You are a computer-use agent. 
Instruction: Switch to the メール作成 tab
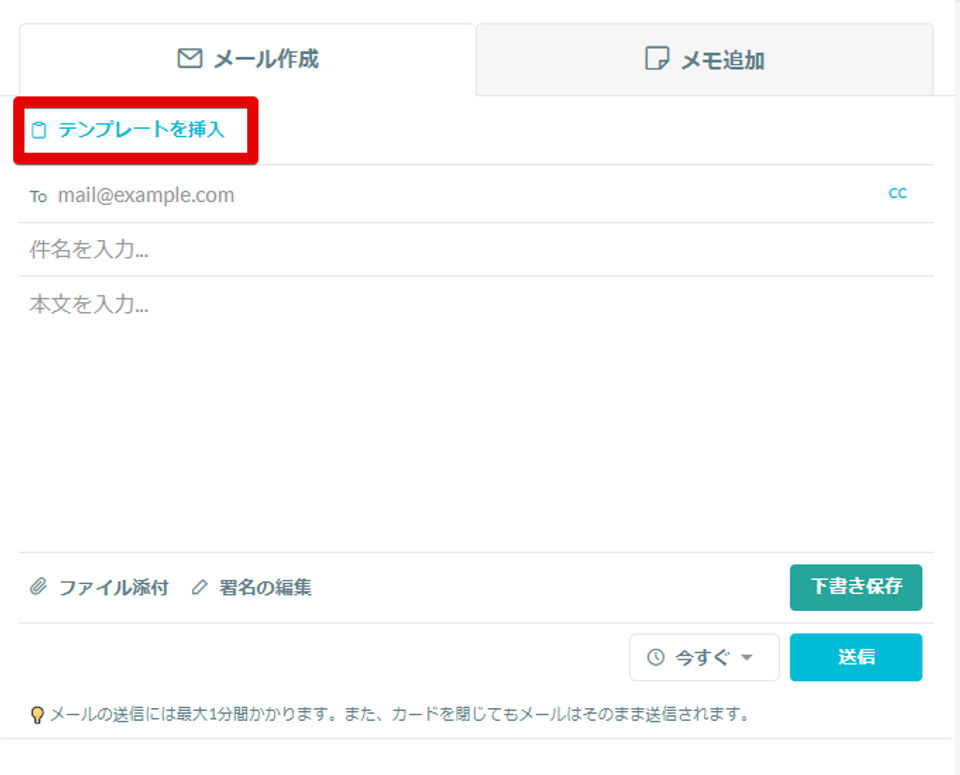tap(247, 59)
